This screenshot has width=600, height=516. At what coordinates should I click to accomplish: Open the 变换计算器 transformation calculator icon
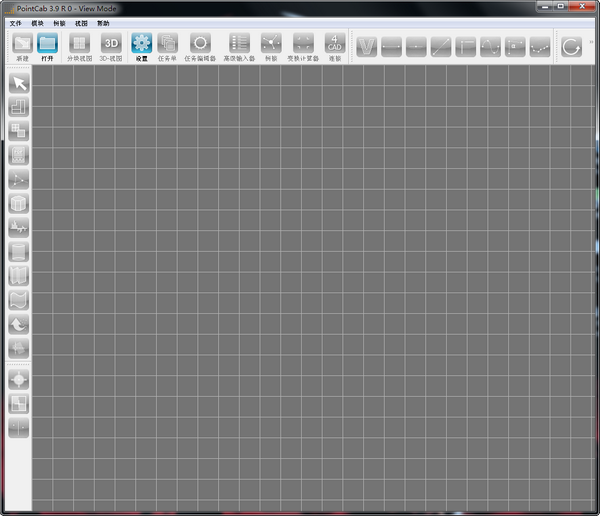coord(303,43)
